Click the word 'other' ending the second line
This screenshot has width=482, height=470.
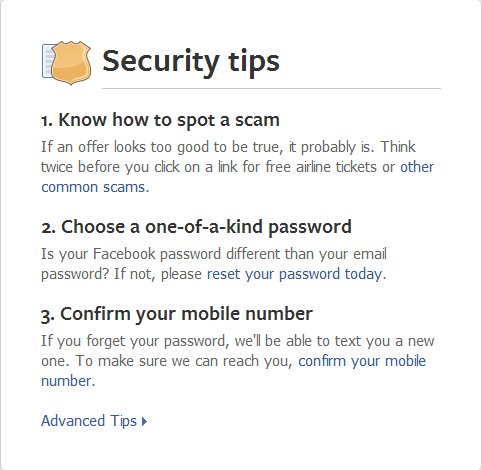(417, 167)
